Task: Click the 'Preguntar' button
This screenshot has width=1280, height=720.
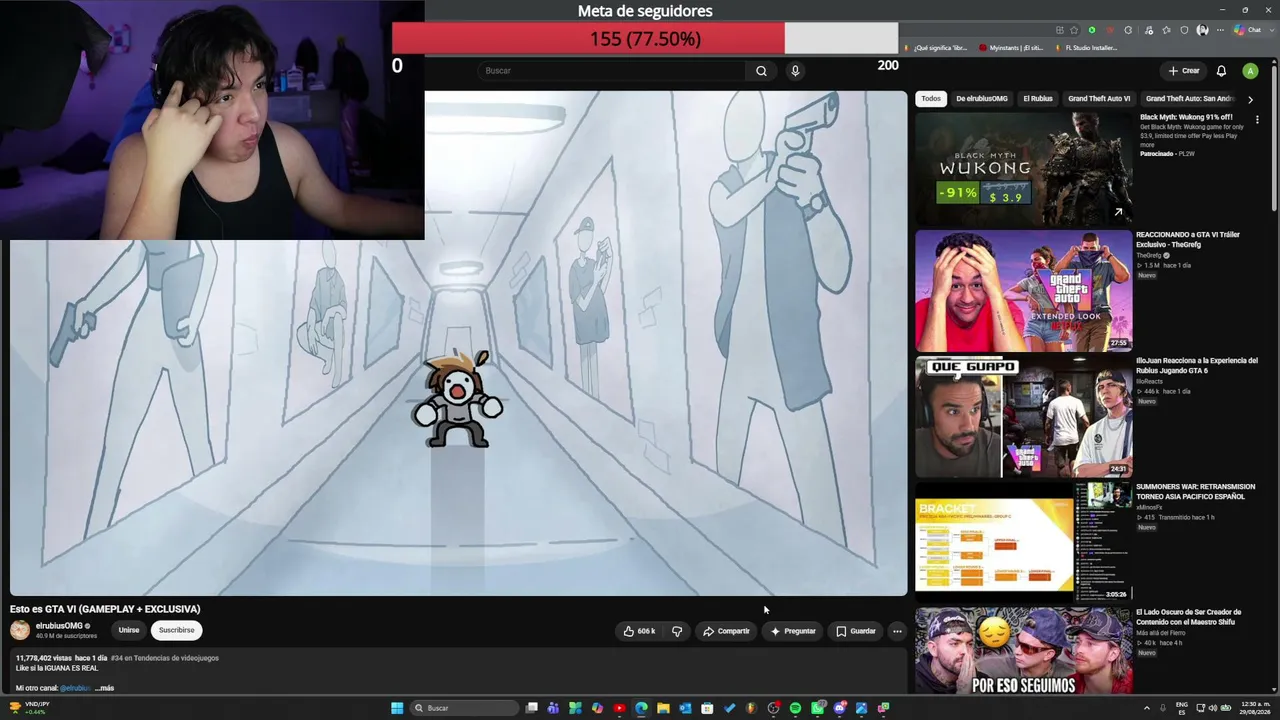Action: point(793,631)
